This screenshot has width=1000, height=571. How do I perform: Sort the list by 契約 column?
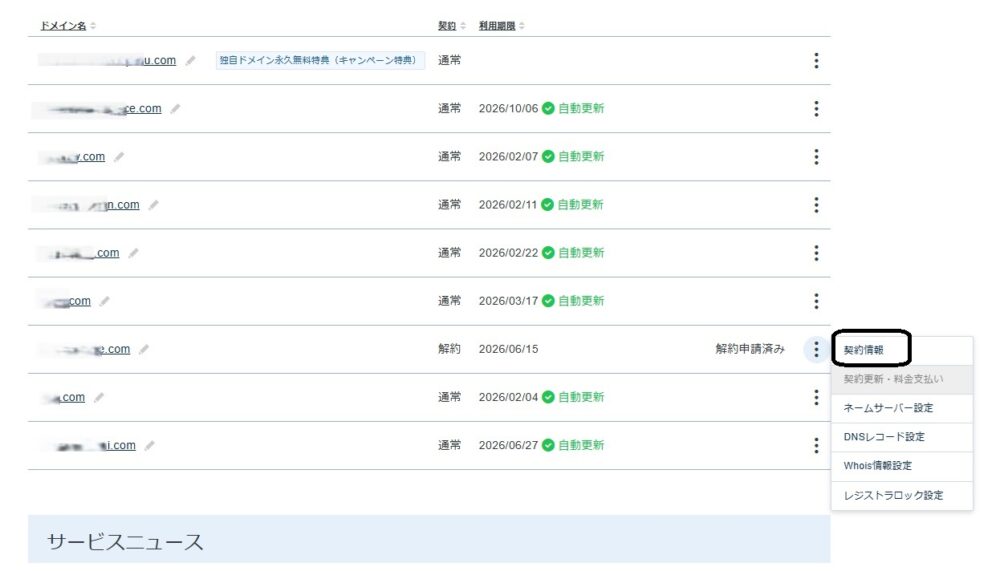[450, 25]
